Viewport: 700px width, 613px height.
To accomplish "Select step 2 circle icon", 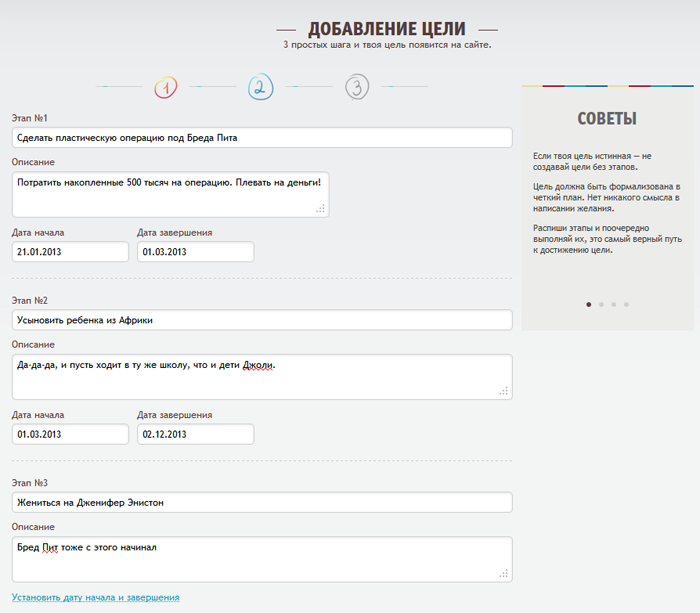I will coord(260,87).
